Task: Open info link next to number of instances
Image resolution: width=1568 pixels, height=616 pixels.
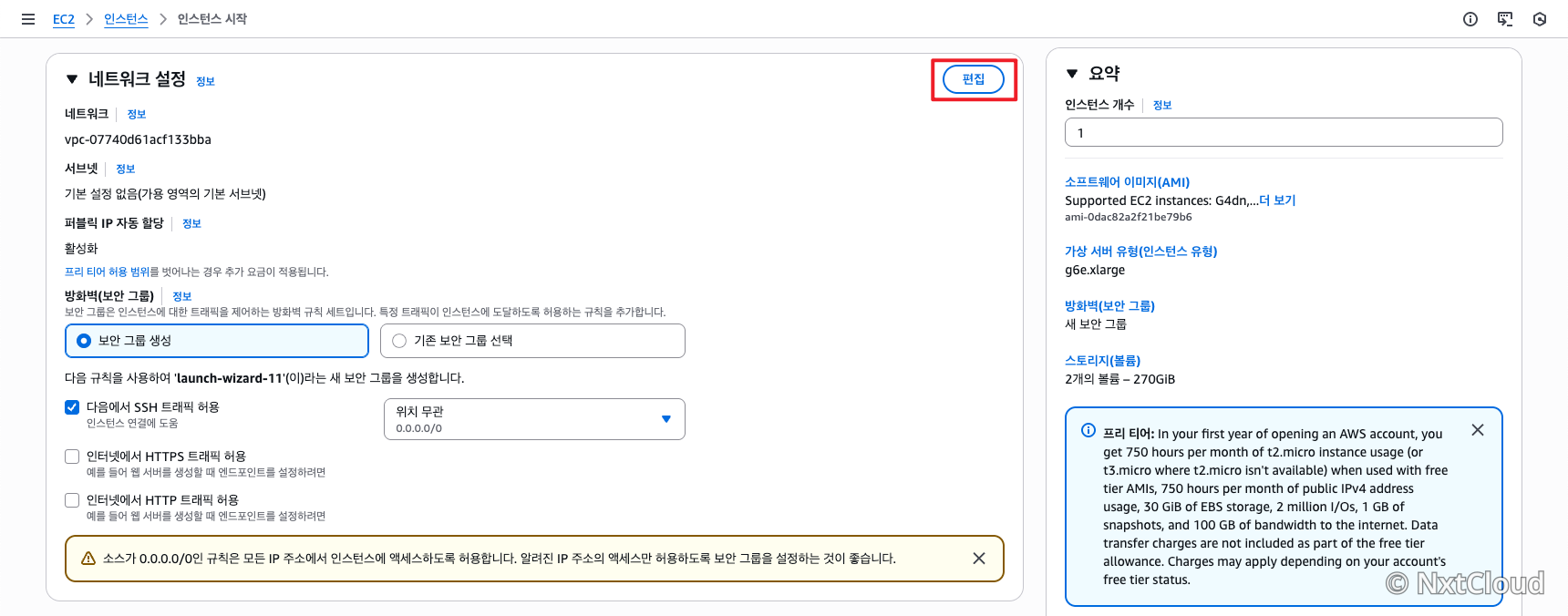Action: pos(1162,105)
